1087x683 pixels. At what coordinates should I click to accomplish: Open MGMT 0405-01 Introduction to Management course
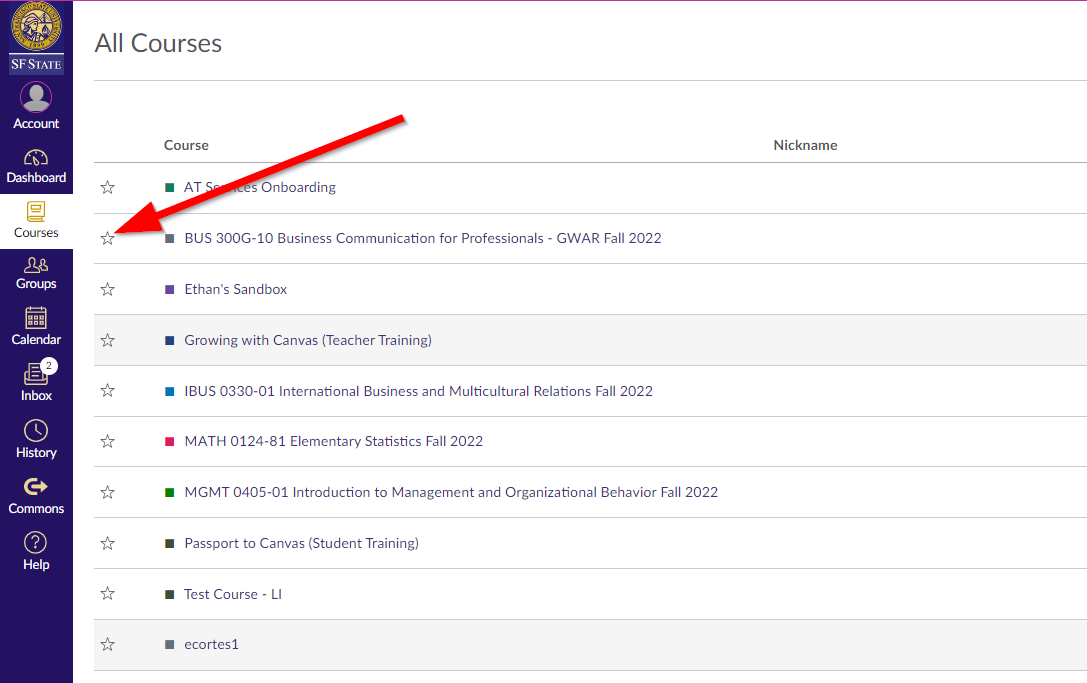450,492
